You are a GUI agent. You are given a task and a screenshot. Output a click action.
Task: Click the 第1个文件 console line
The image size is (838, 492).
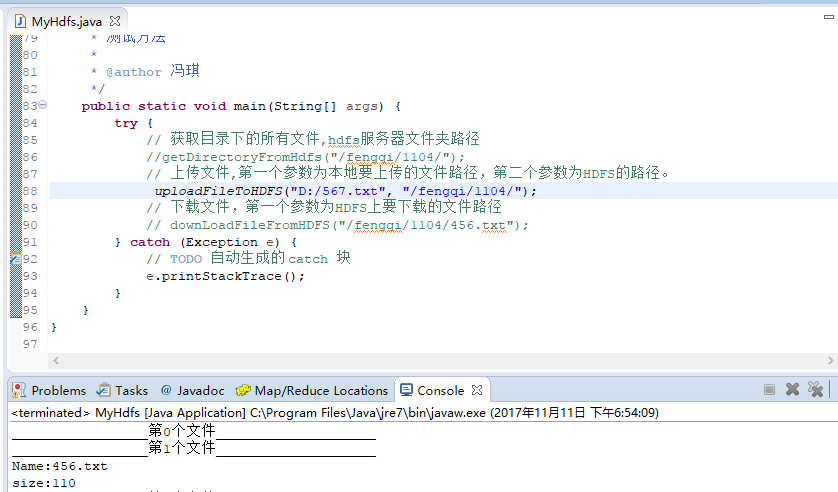point(193,448)
